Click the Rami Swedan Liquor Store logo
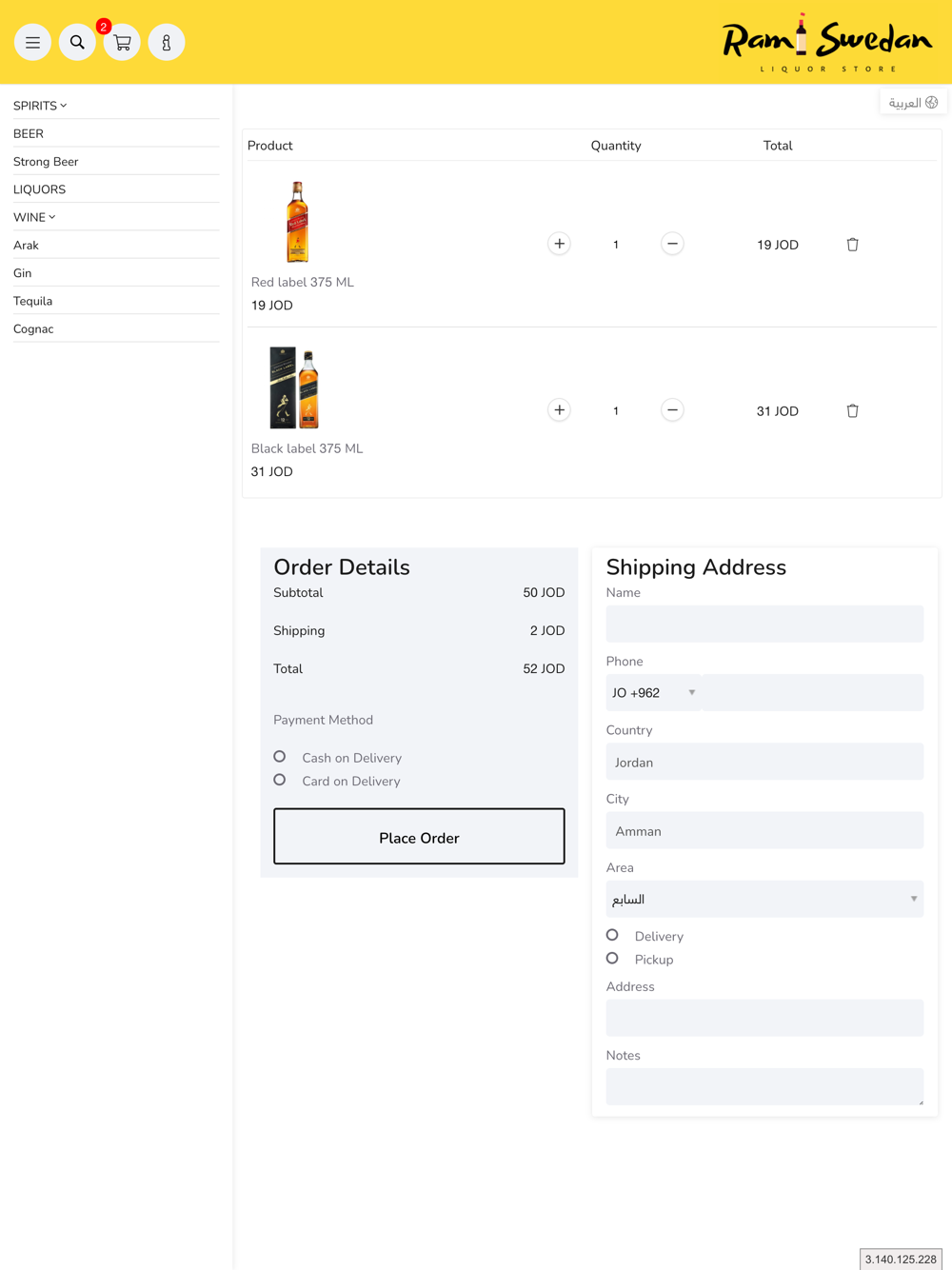952x1270 pixels. [x=826, y=43]
